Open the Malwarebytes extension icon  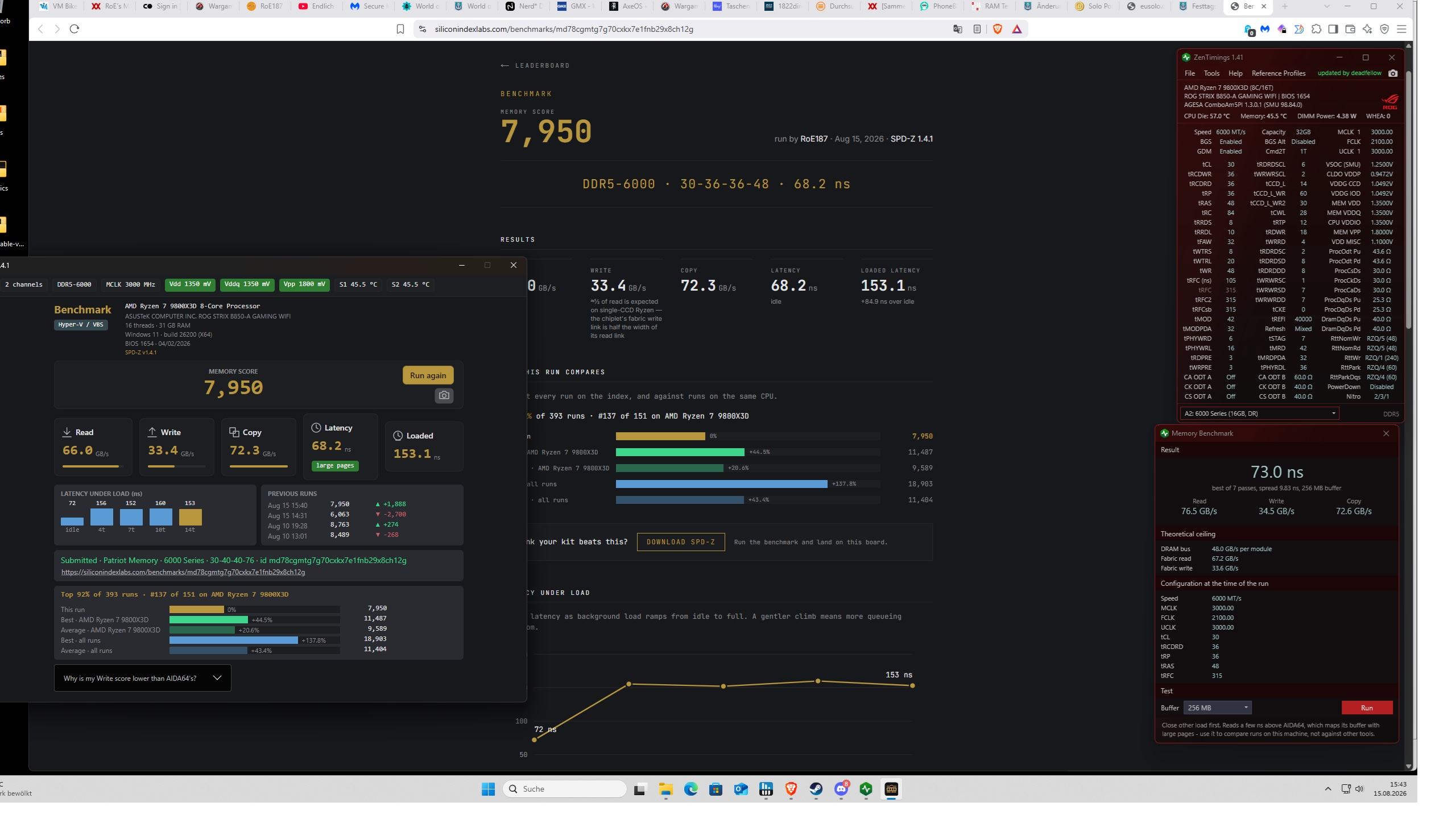click(x=1265, y=29)
